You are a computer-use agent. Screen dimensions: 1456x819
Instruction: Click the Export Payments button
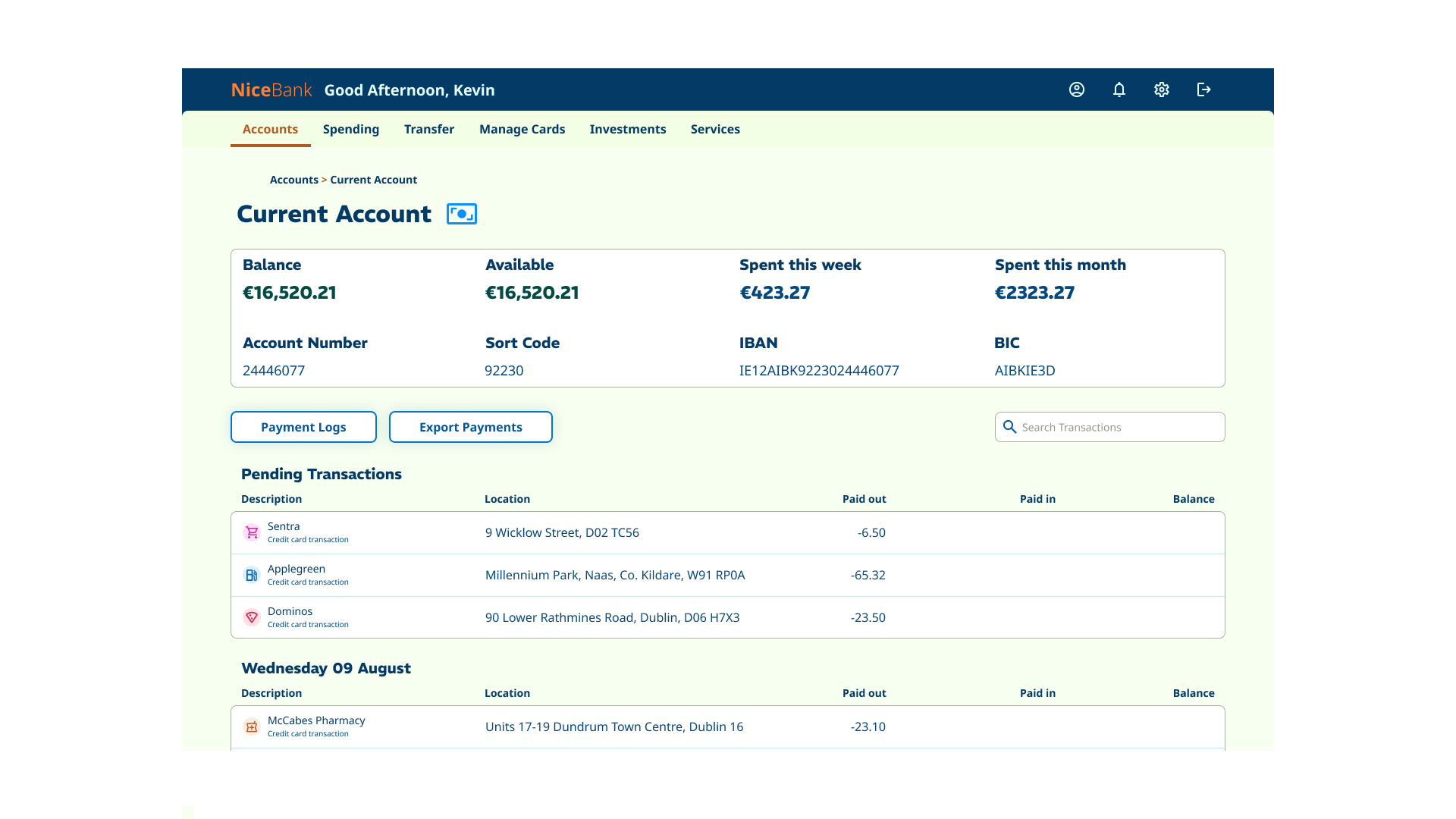click(470, 427)
